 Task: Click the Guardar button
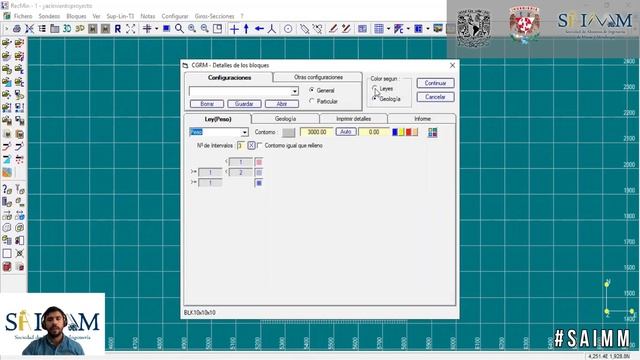click(x=244, y=104)
